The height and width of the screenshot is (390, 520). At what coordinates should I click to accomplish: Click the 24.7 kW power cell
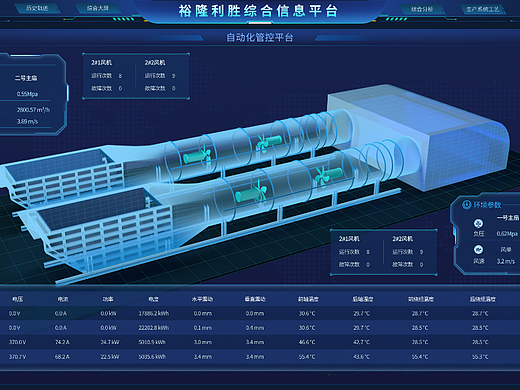pos(110,342)
